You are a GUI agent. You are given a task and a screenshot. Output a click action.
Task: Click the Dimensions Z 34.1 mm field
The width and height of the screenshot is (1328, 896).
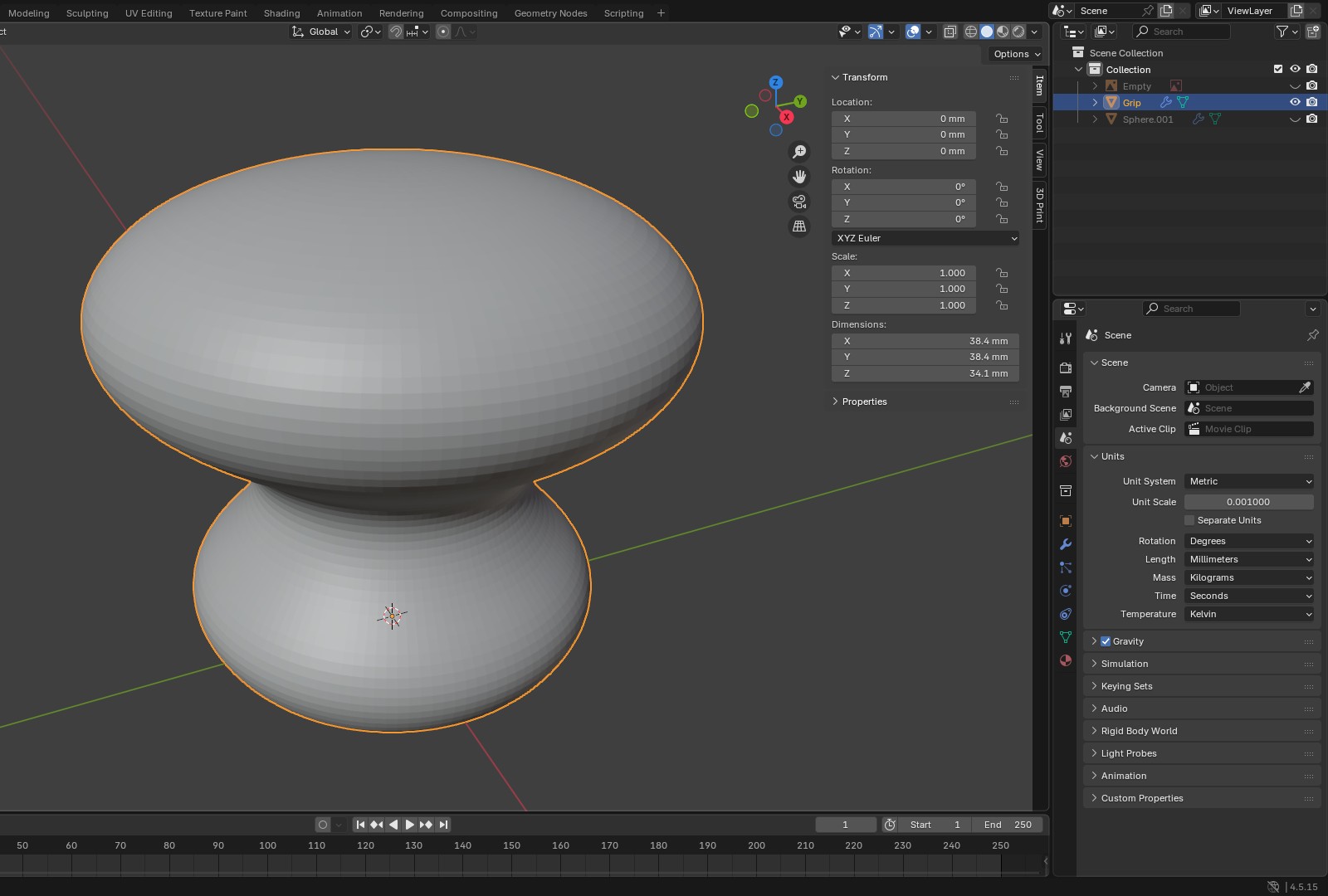[x=925, y=373]
